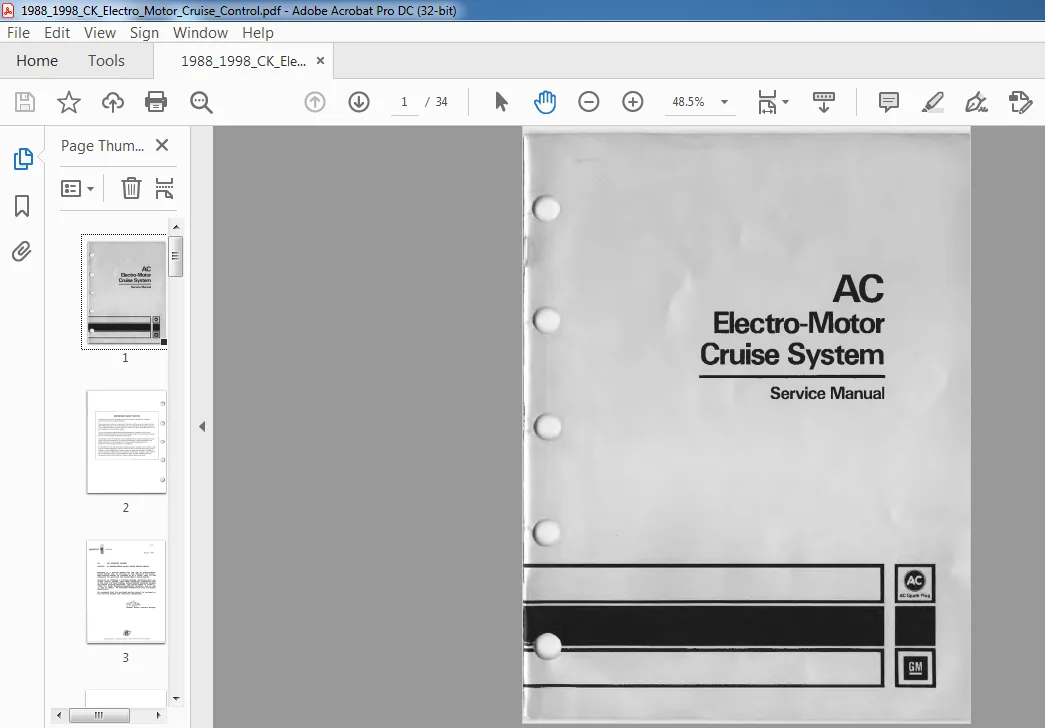Click the GM logo on the page
Image resolution: width=1045 pixels, height=728 pixels.
[x=915, y=667]
